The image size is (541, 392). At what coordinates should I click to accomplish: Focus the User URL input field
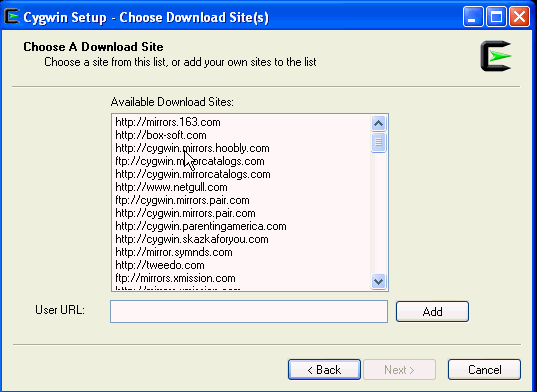(249, 312)
